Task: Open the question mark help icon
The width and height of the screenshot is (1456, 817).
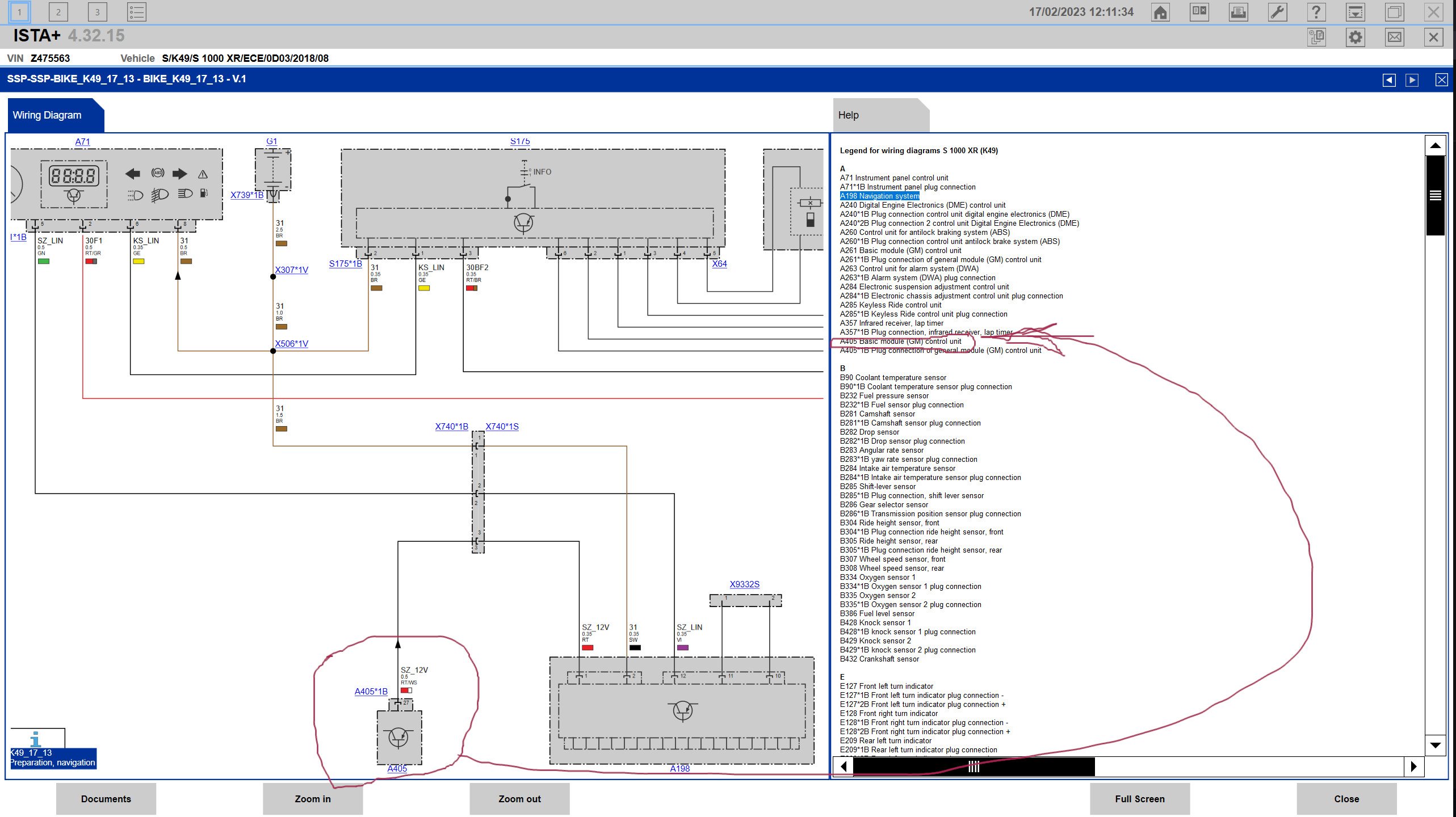Action: coord(1316,12)
